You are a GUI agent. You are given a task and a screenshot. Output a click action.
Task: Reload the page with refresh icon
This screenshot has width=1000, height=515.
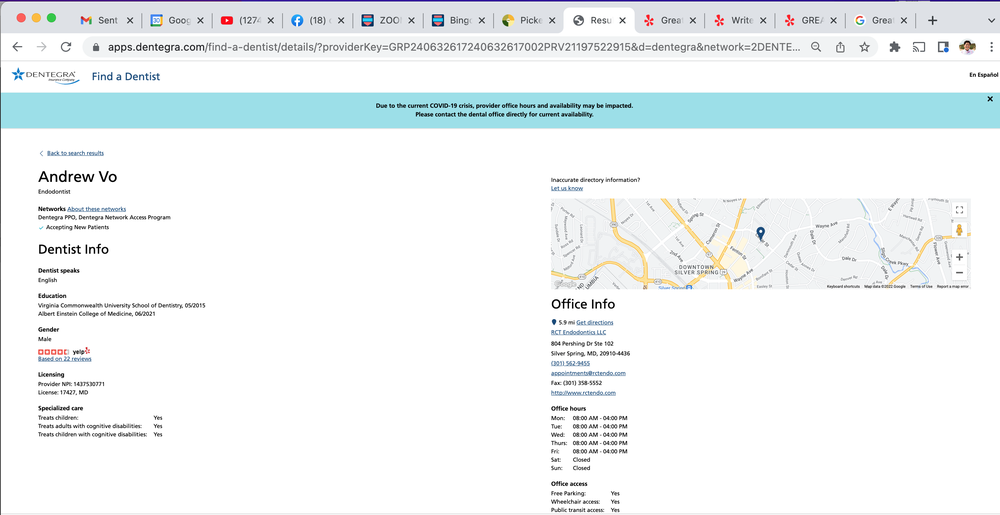(x=66, y=47)
